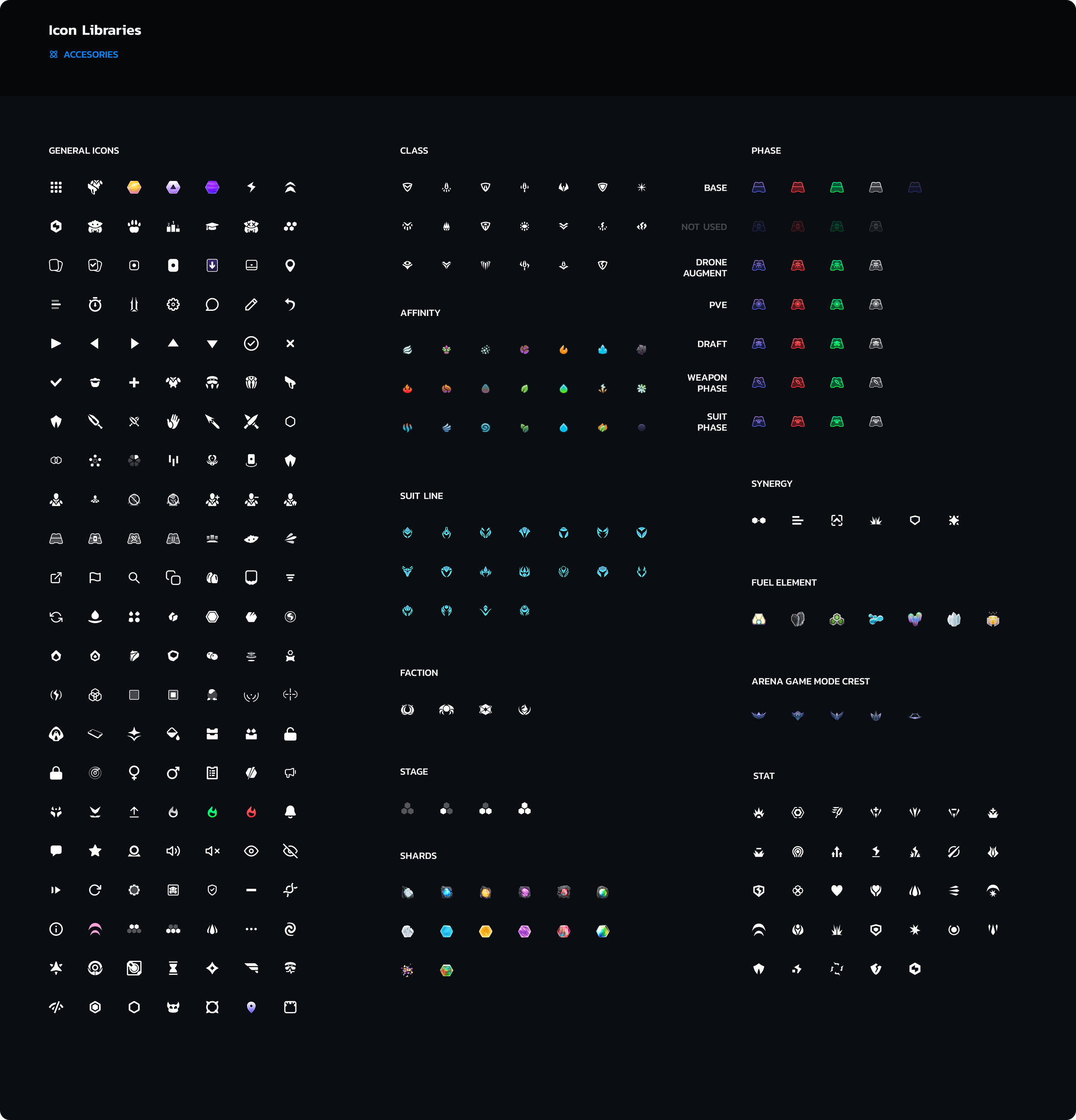Toggle the open eye visibility icon
The height and width of the screenshot is (1120, 1076).
point(251,851)
